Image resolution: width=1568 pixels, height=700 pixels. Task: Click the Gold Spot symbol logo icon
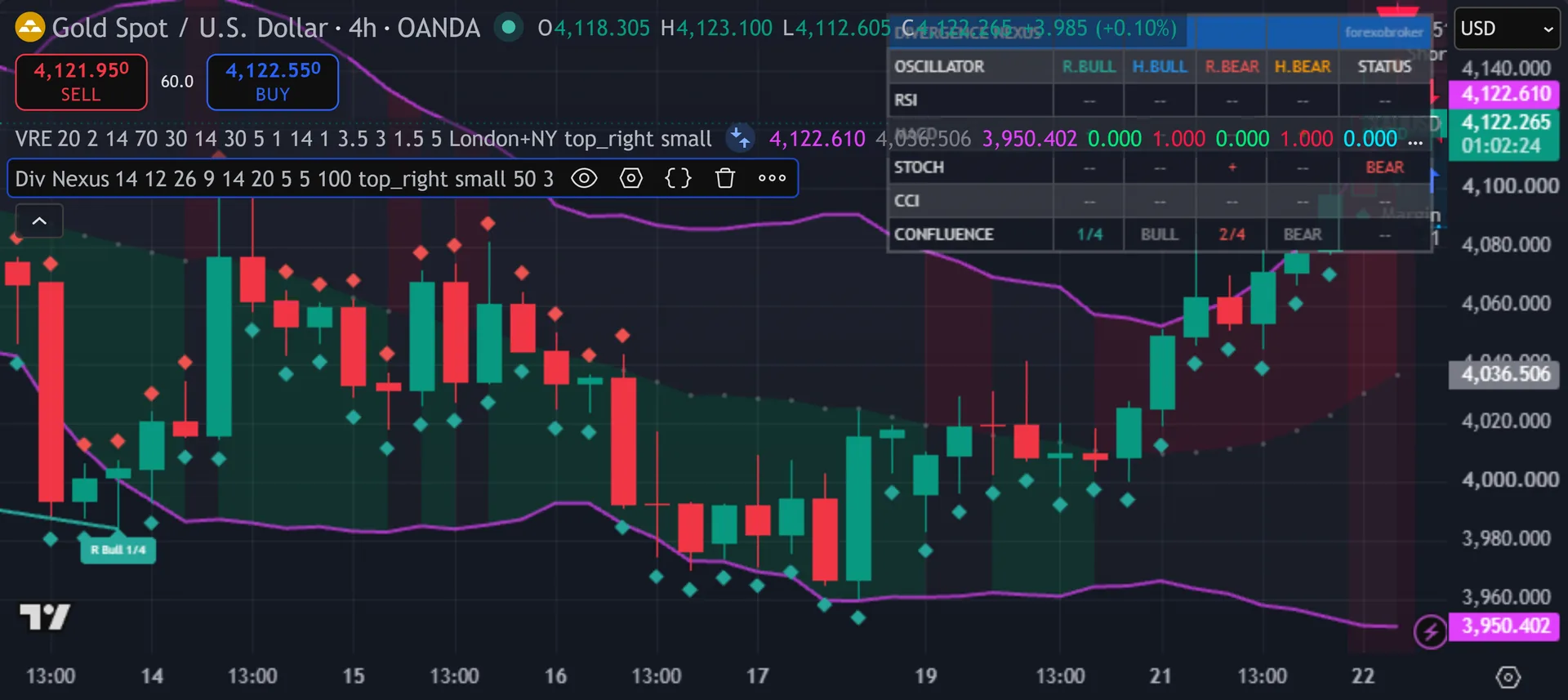point(30,28)
